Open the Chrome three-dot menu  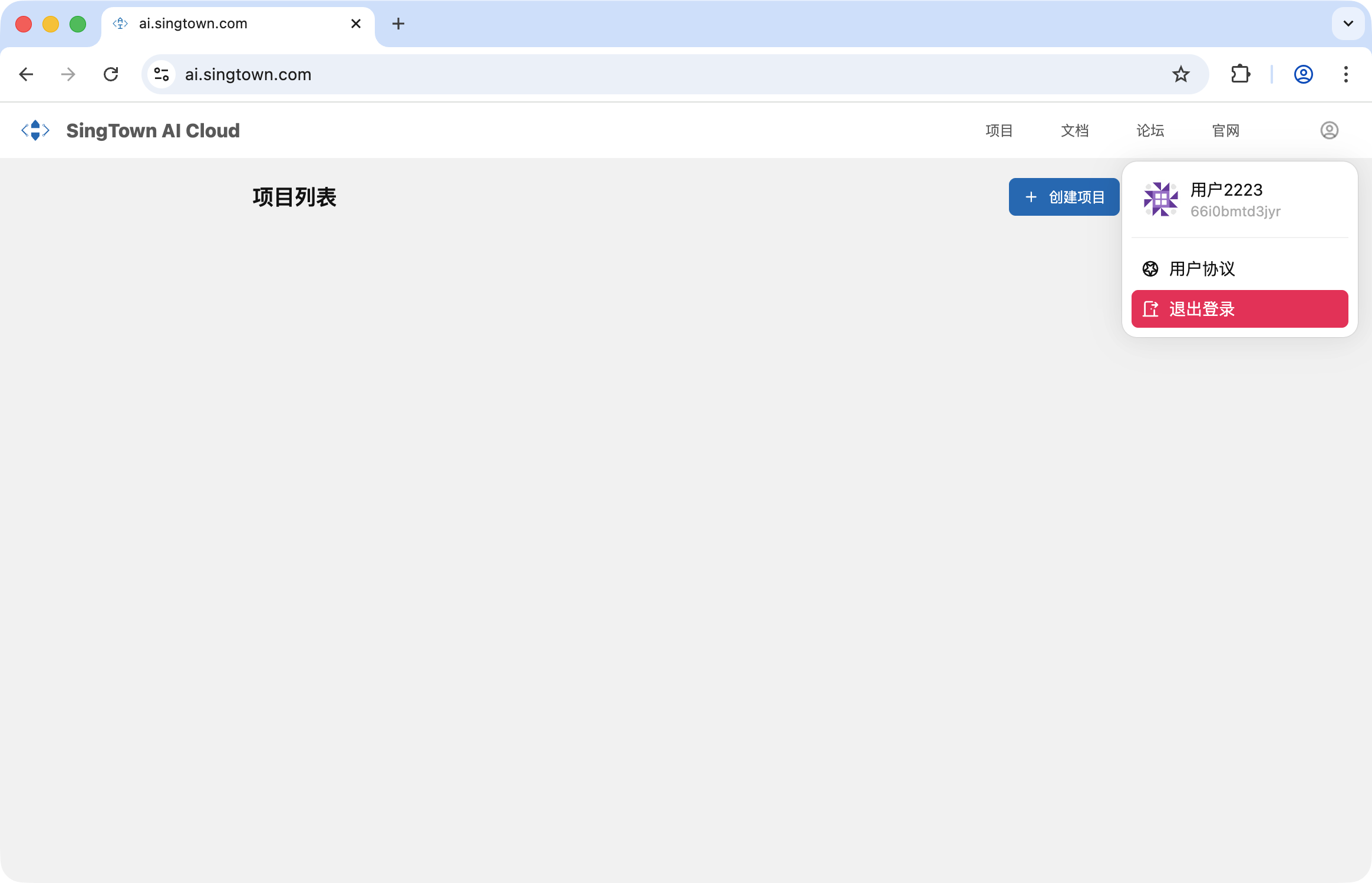tap(1345, 74)
